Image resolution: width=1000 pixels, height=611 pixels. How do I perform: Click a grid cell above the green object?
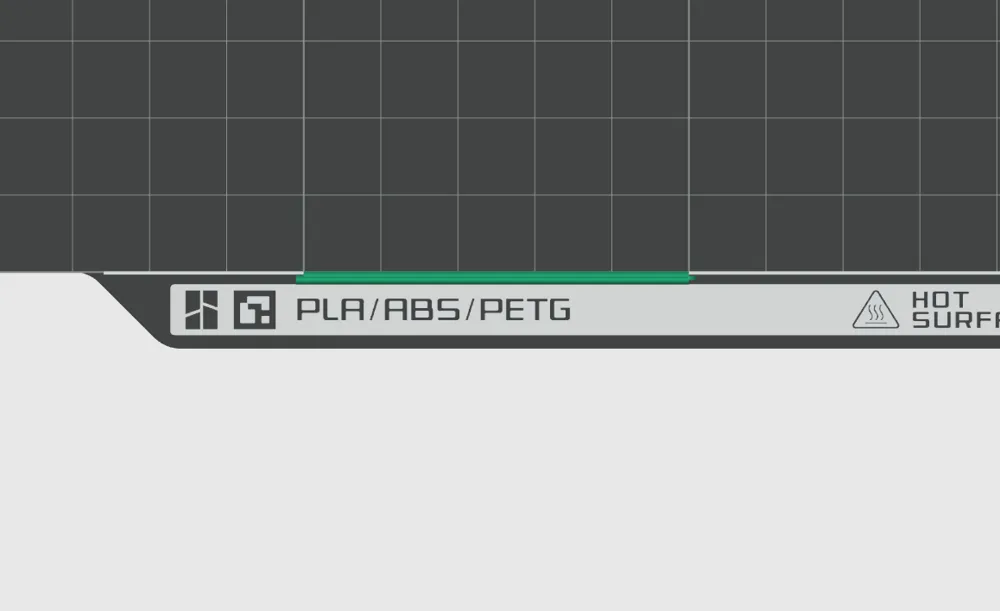pos(496,233)
